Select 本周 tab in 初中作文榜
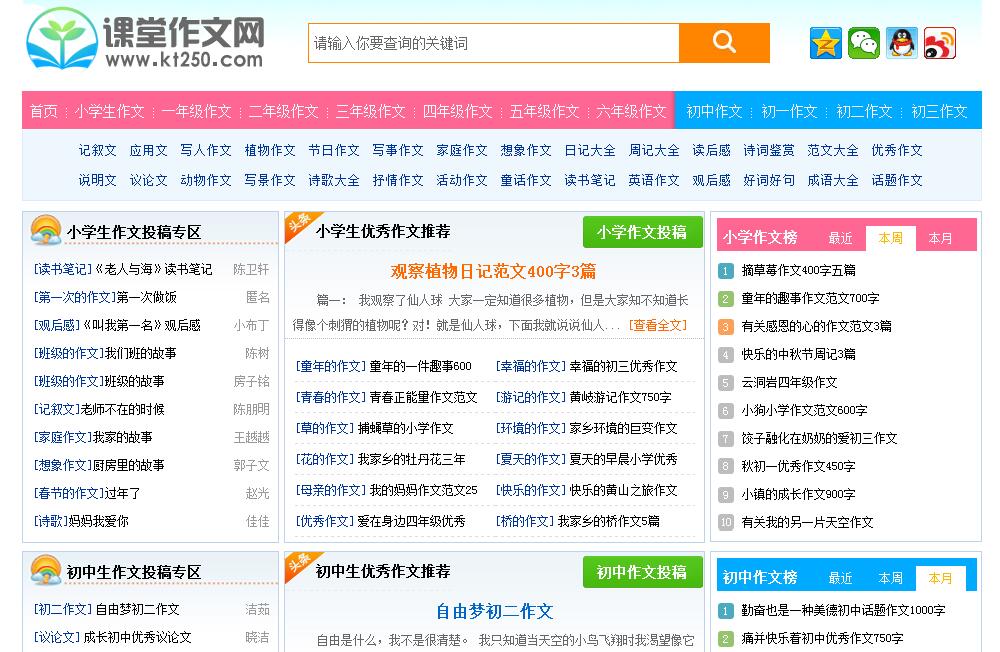 click(x=890, y=578)
